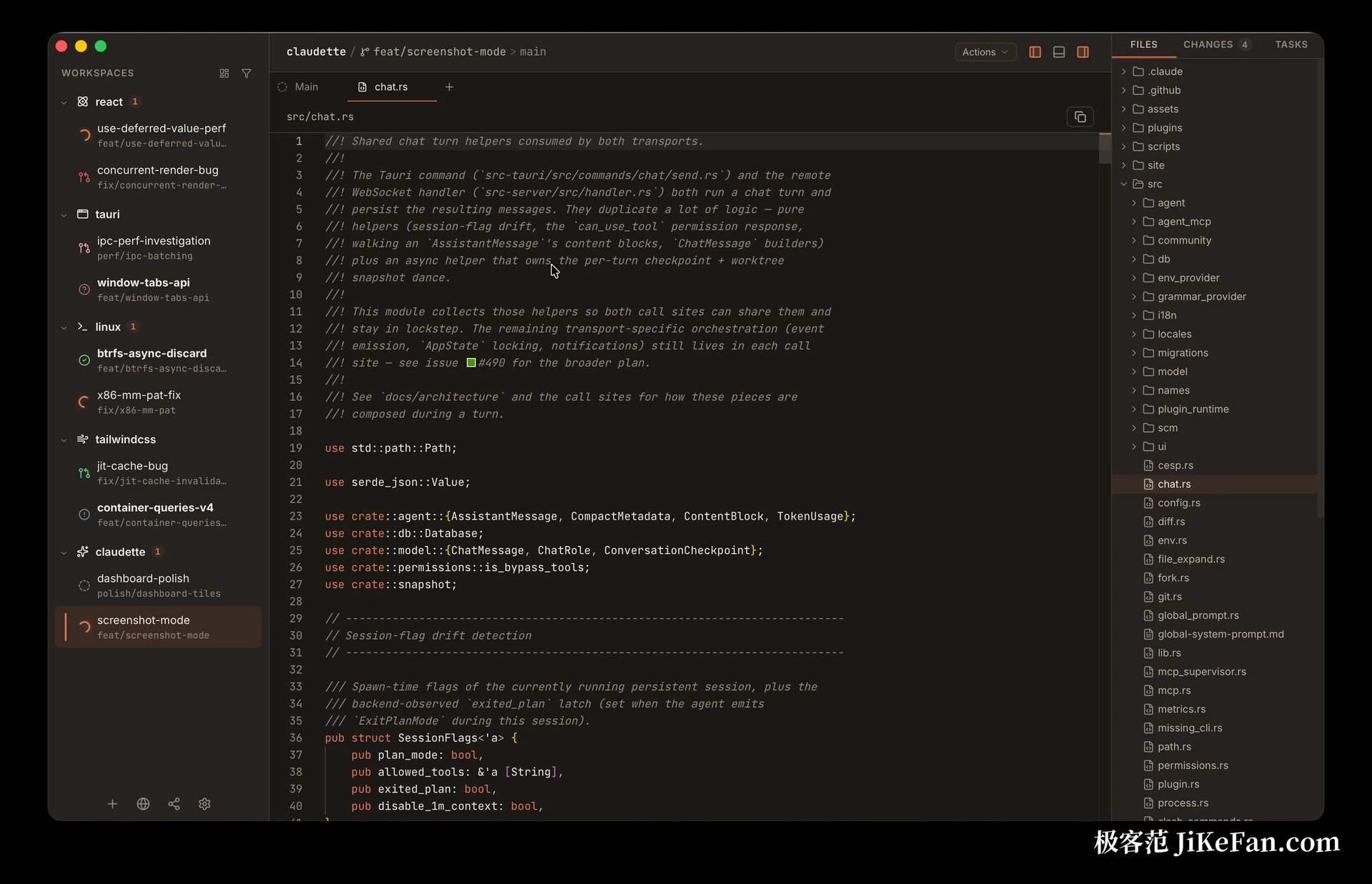Open global-system-prompt.md in the file tree
The image size is (1372, 884).
[1221, 635]
